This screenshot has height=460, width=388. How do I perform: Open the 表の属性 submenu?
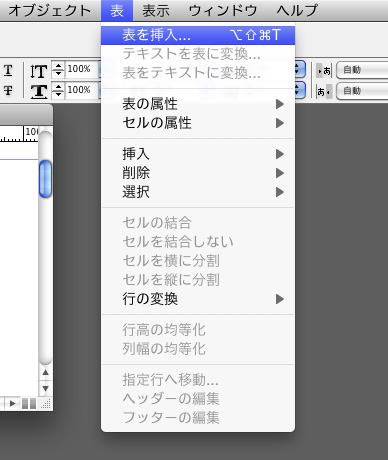coord(198,104)
